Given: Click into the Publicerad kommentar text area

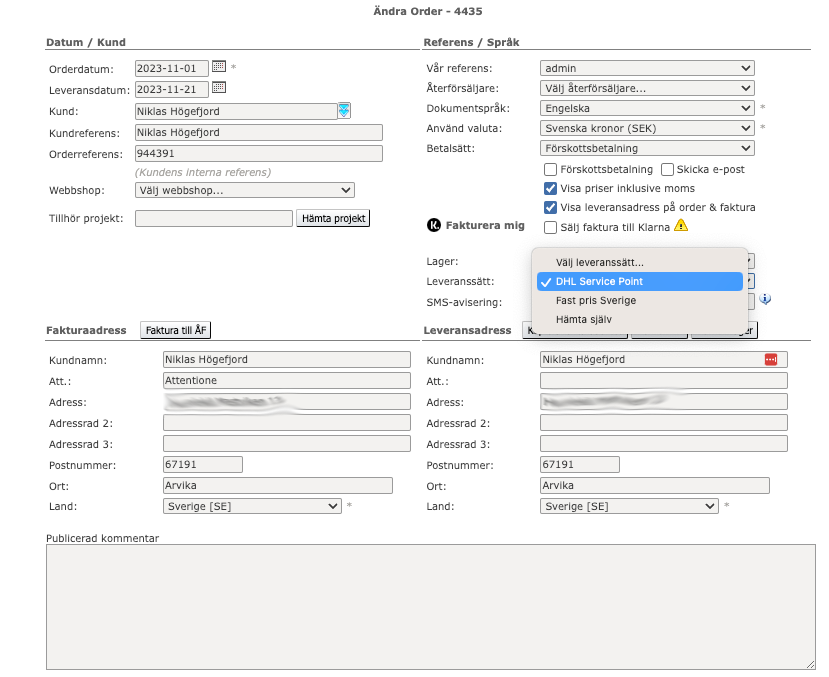Looking at the screenshot, I should point(430,606).
